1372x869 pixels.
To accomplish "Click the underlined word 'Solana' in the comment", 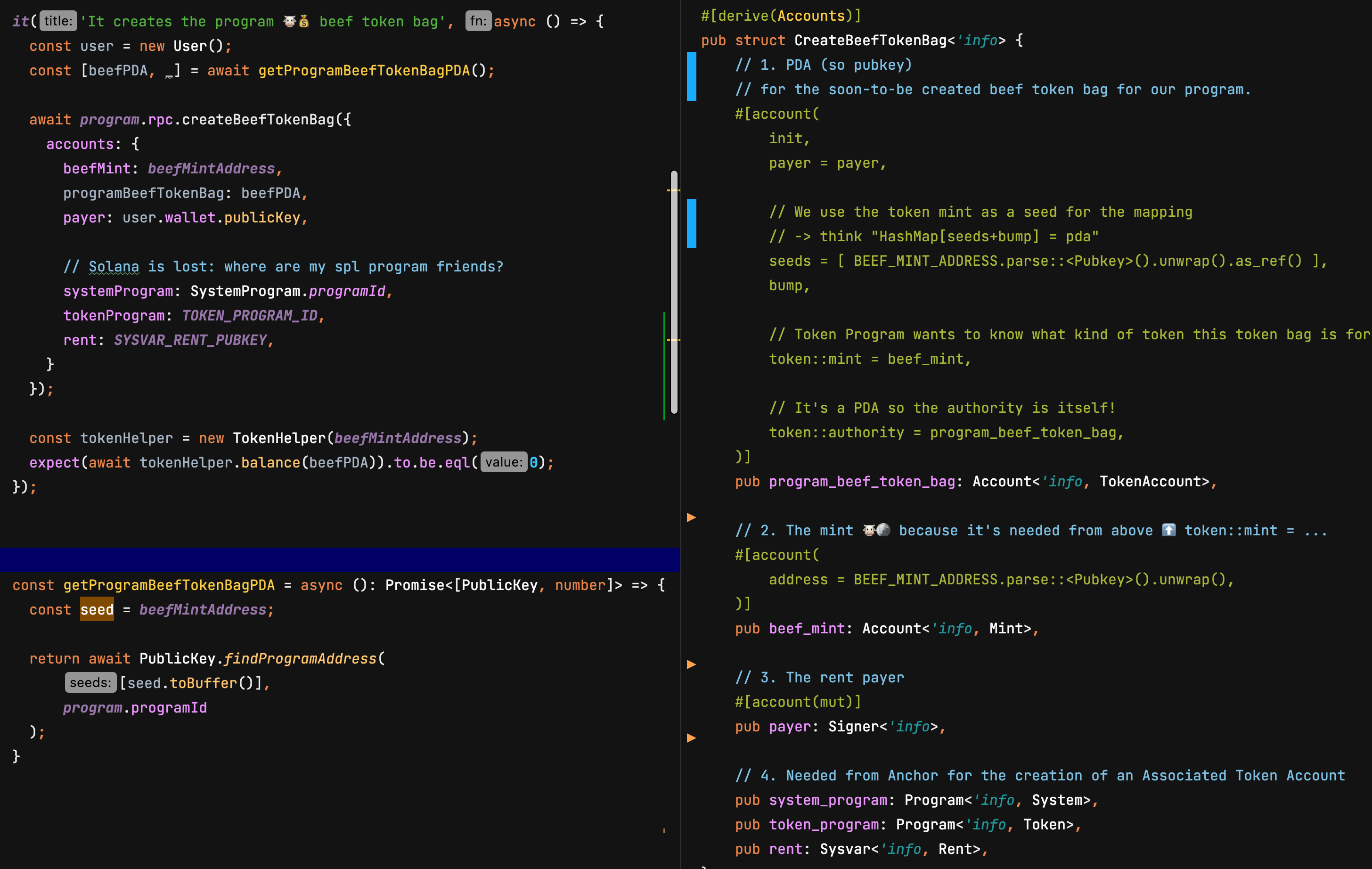I will pos(114,267).
